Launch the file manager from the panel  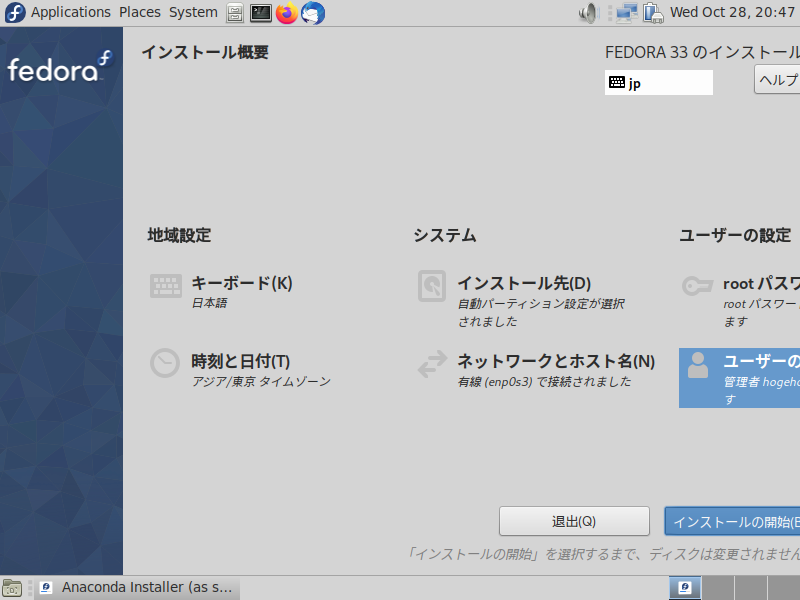click(x=235, y=13)
